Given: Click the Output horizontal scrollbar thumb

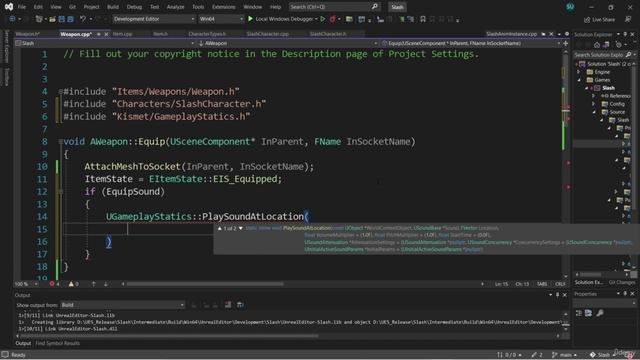Looking at the screenshot, I should coord(169,336).
